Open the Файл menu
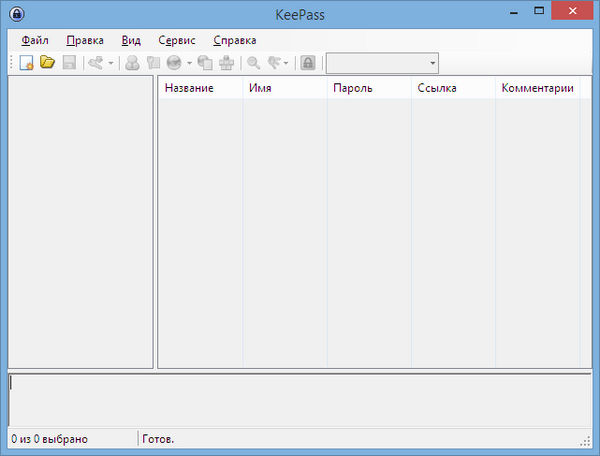 pos(34,40)
